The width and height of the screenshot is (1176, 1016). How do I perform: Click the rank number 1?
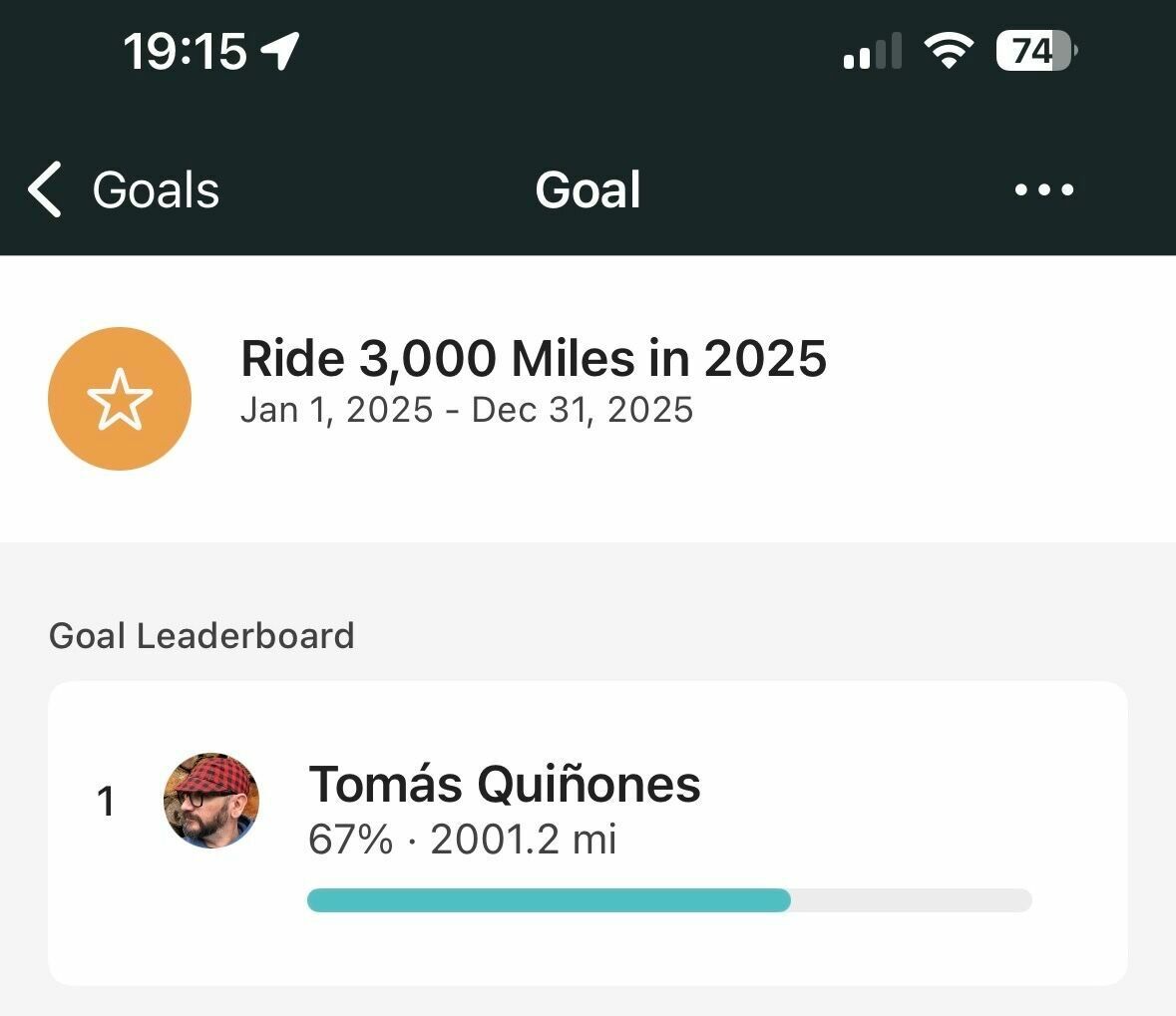click(106, 802)
